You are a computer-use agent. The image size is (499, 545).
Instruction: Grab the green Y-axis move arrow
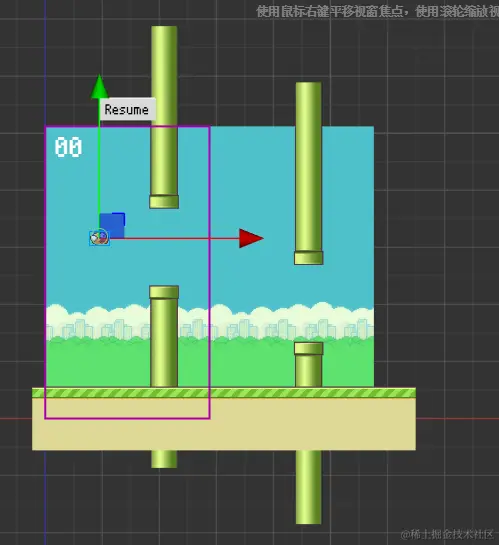[99, 87]
